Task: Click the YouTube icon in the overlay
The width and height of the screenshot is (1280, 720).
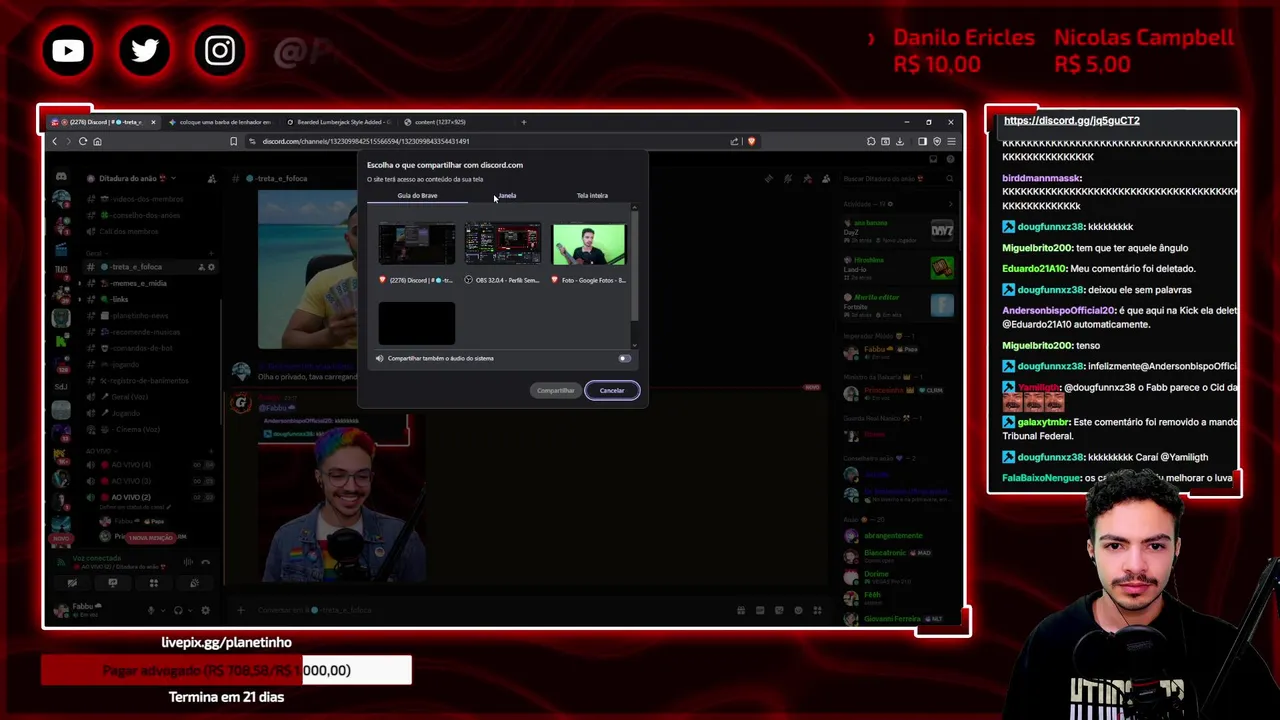Action: [x=68, y=50]
